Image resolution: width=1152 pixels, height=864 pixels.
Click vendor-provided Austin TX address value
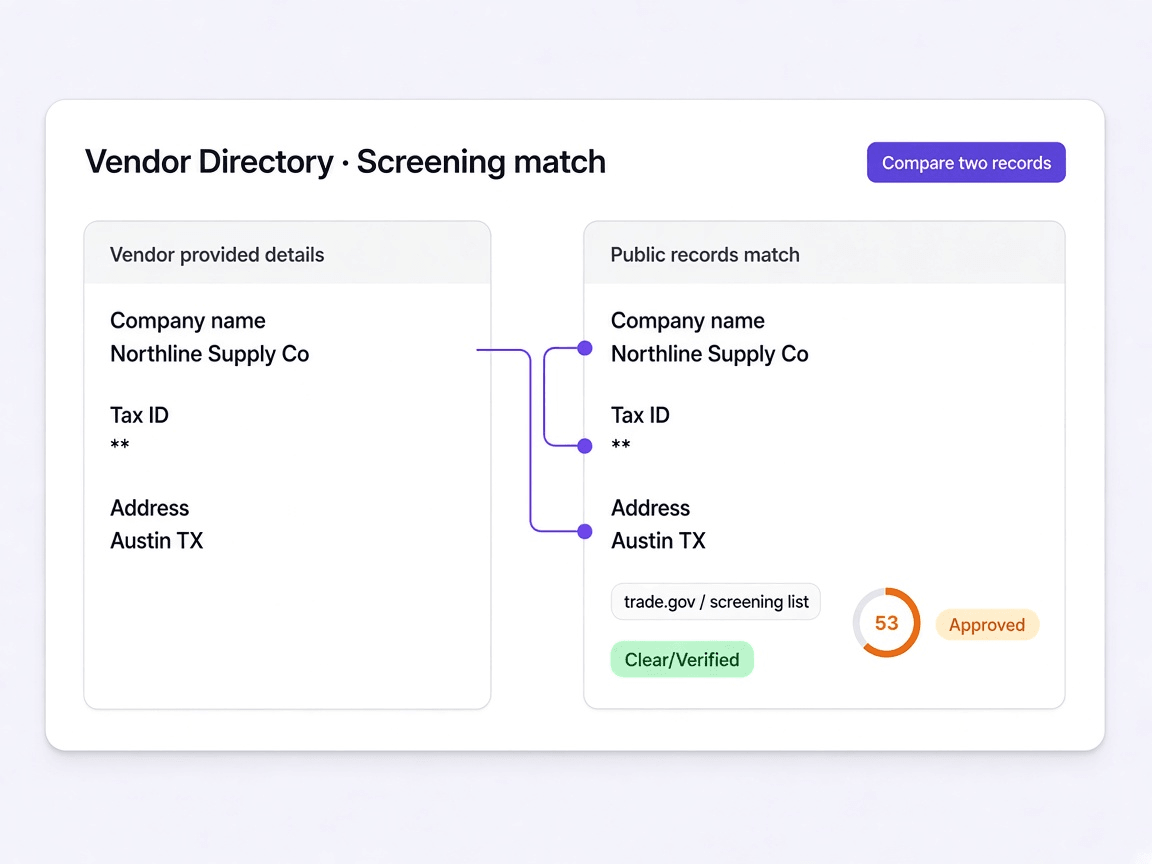tap(156, 541)
